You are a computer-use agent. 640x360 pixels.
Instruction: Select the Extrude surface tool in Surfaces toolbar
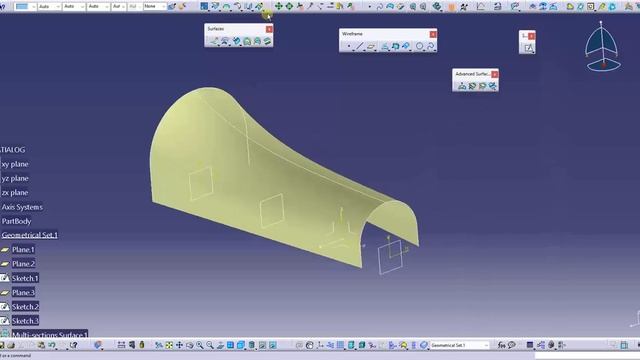[x=214, y=41]
